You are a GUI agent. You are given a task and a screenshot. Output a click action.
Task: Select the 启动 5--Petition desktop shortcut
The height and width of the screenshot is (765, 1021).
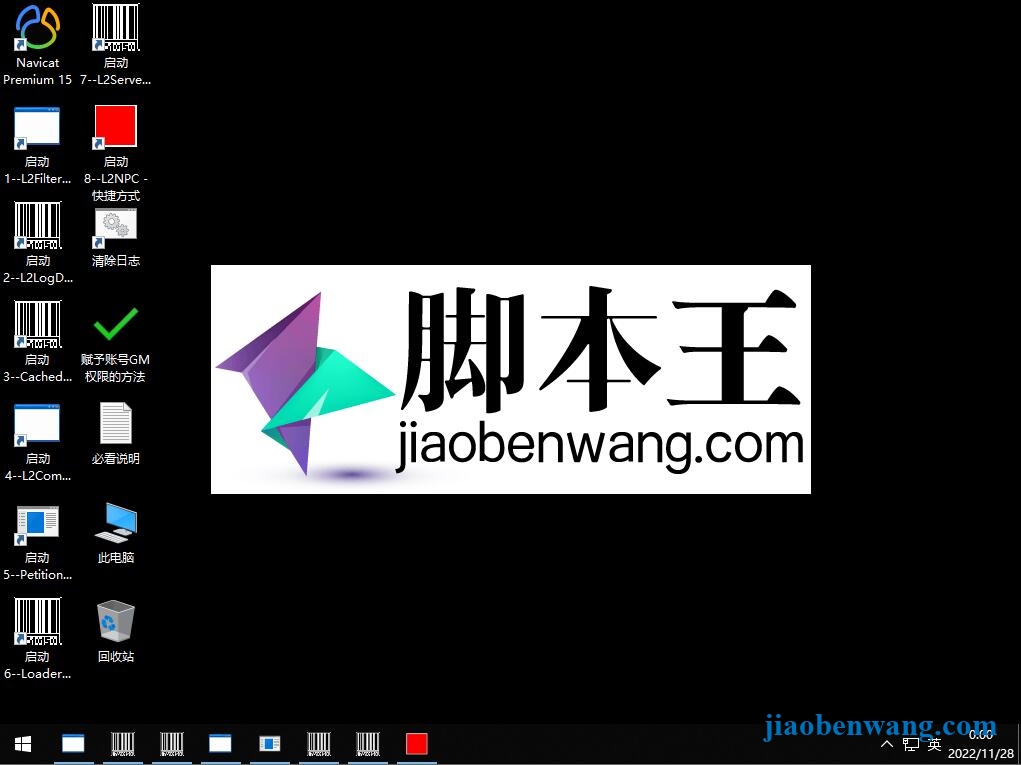point(38,543)
